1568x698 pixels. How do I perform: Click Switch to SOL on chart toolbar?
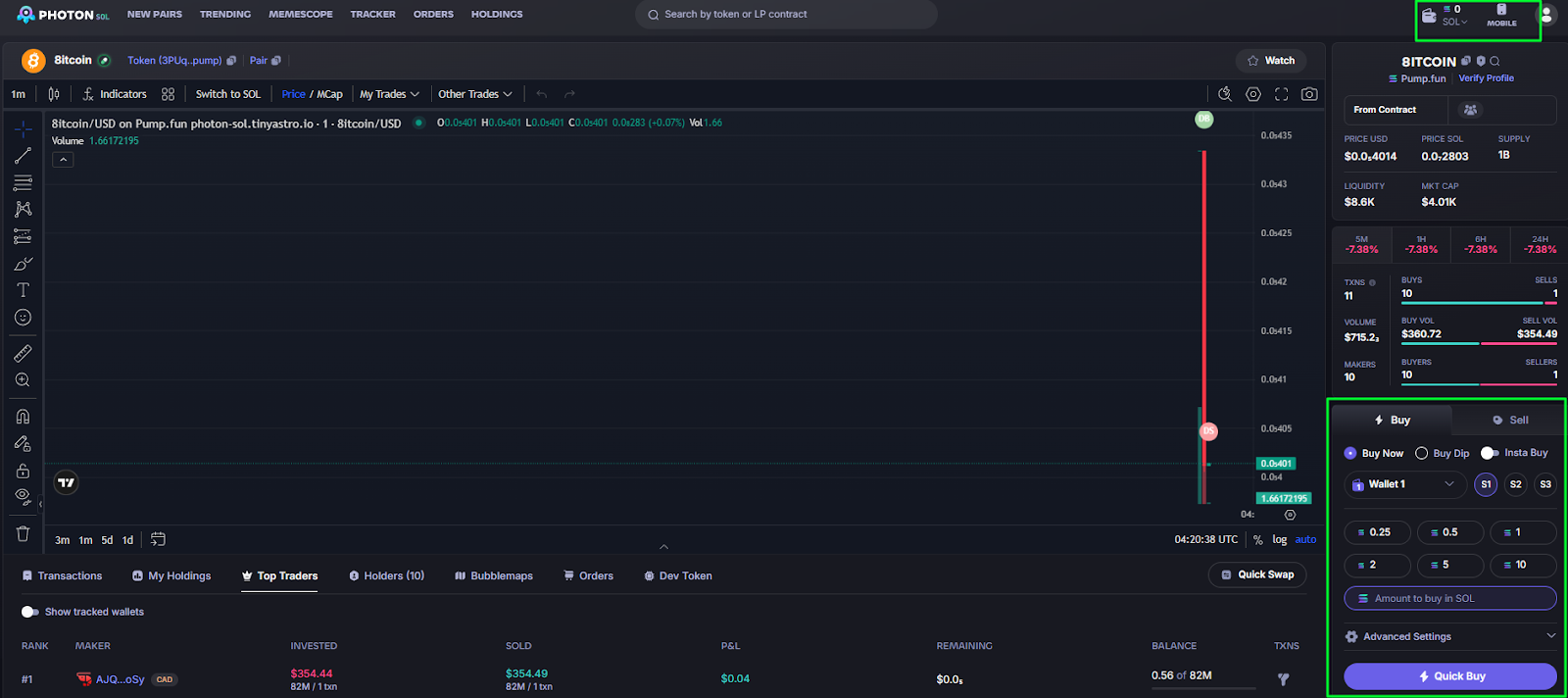228,94
